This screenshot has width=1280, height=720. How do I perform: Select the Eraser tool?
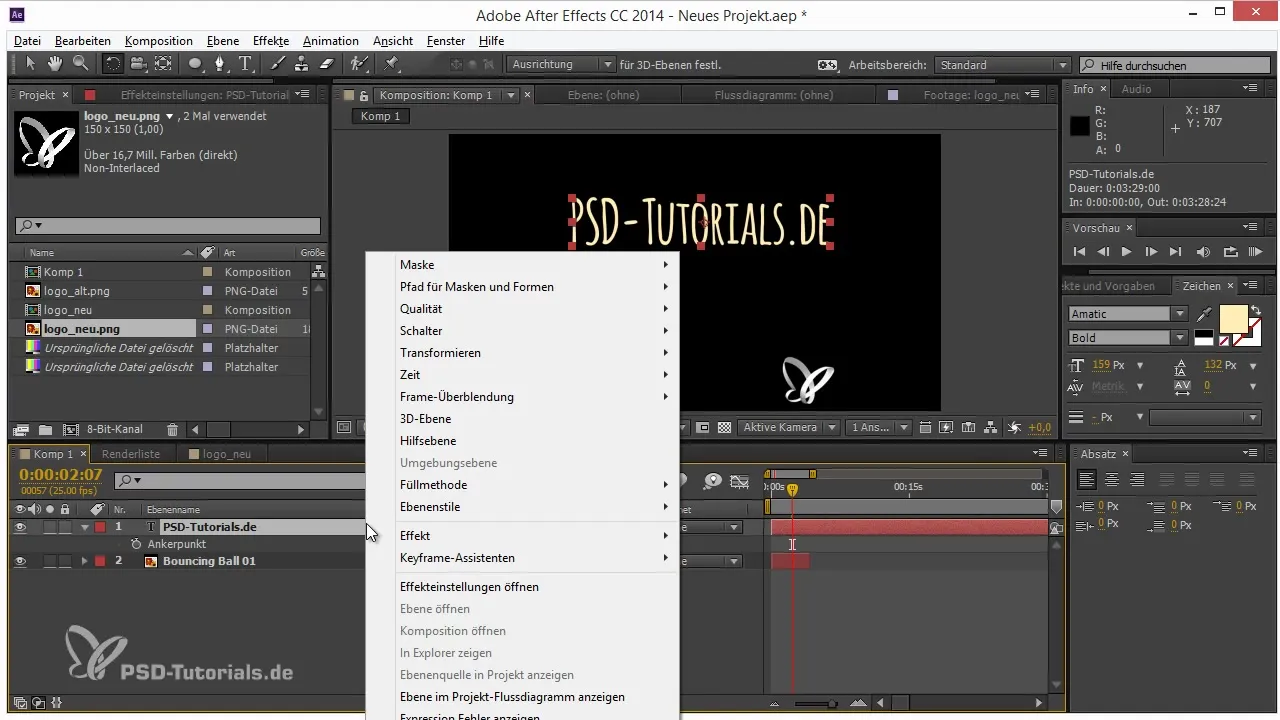coord(326,64)
